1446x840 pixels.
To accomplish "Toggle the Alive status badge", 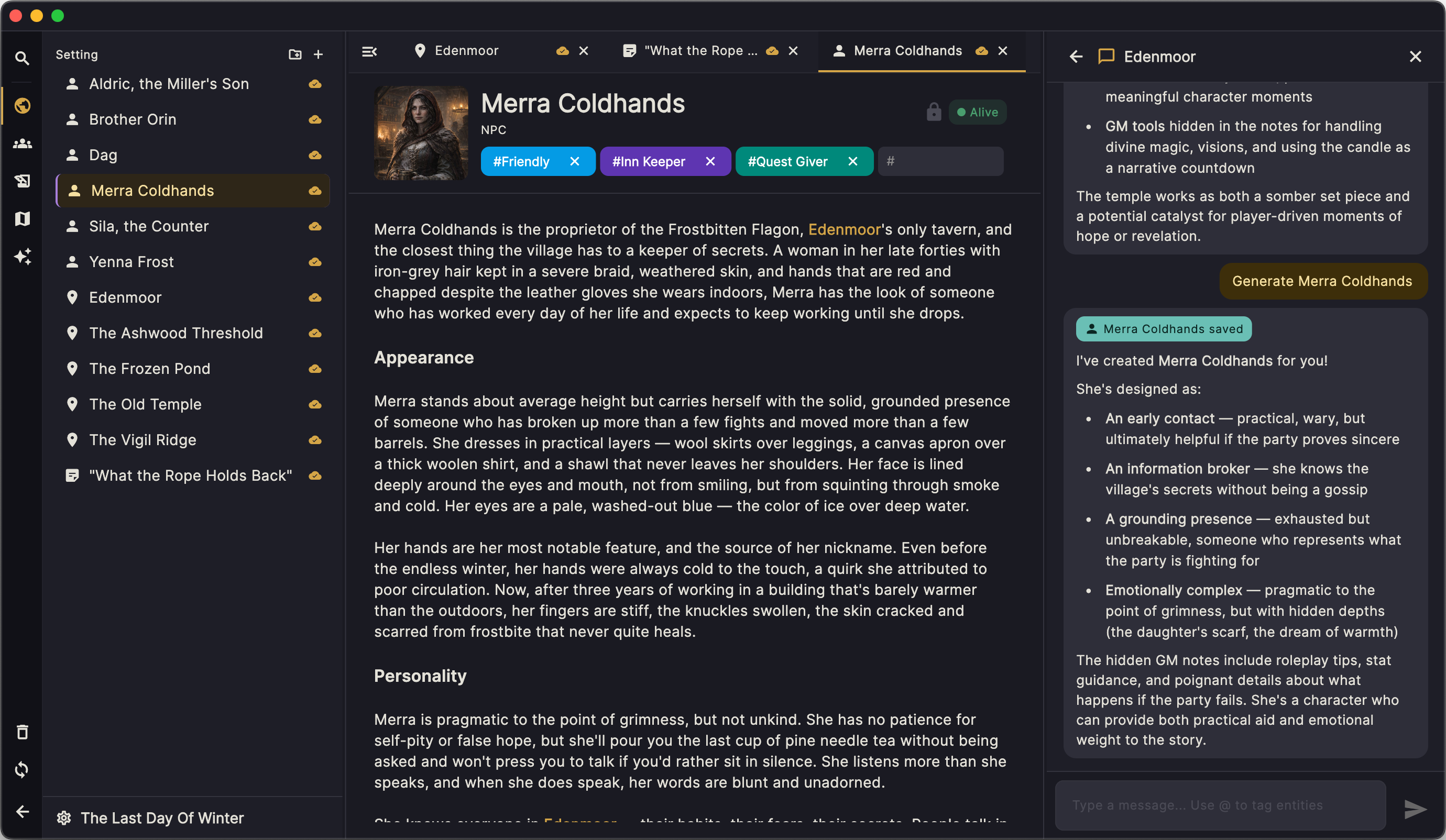I will click(977, 112).
